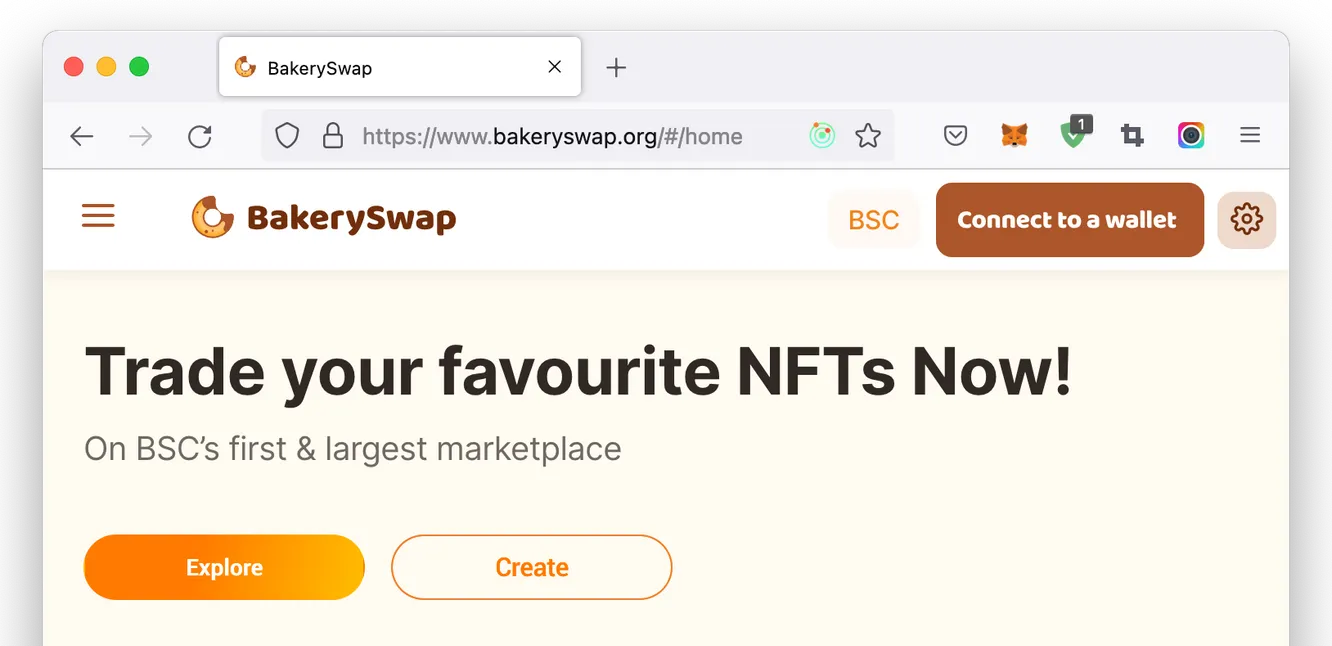Open the BakerySwap hamburger side menu
The height and width of the screenshot is (646, 1332).
tap(98, 216)
